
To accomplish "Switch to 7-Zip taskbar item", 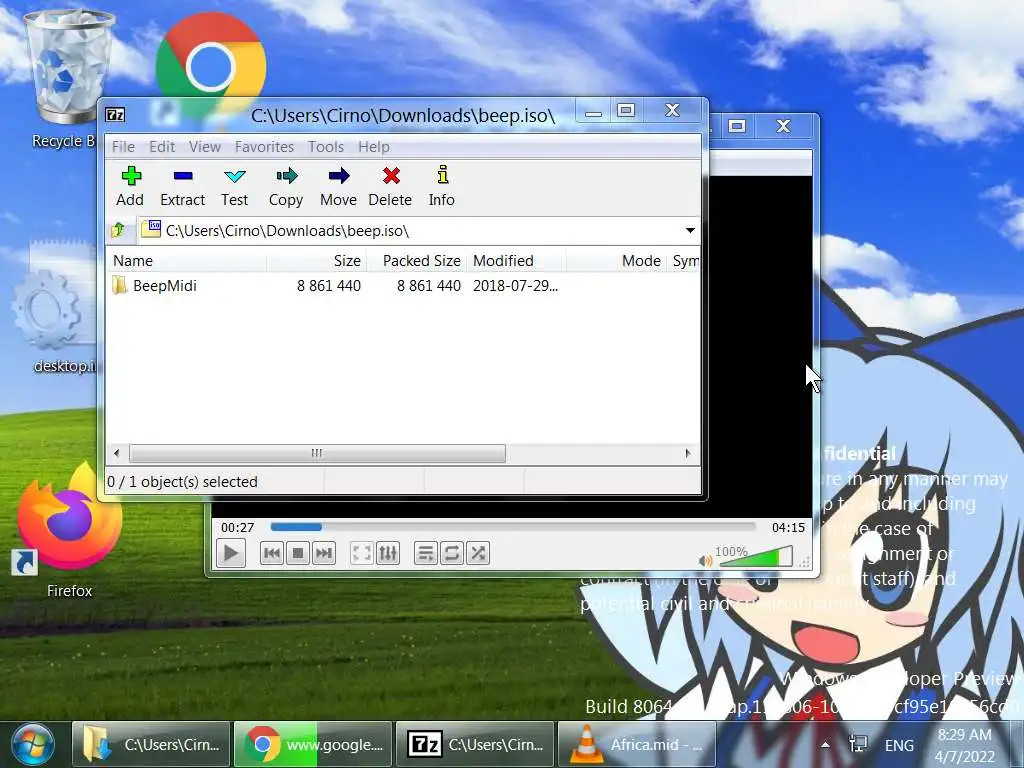I will tap(475, 744).
